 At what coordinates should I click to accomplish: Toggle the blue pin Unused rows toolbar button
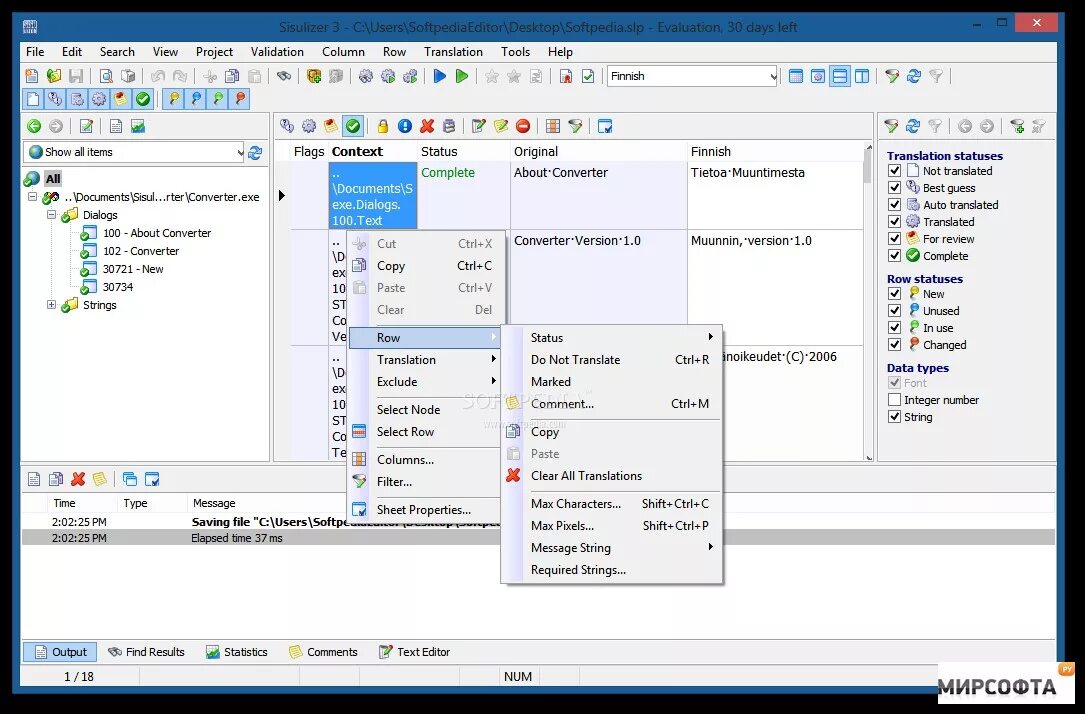(197, 99)
